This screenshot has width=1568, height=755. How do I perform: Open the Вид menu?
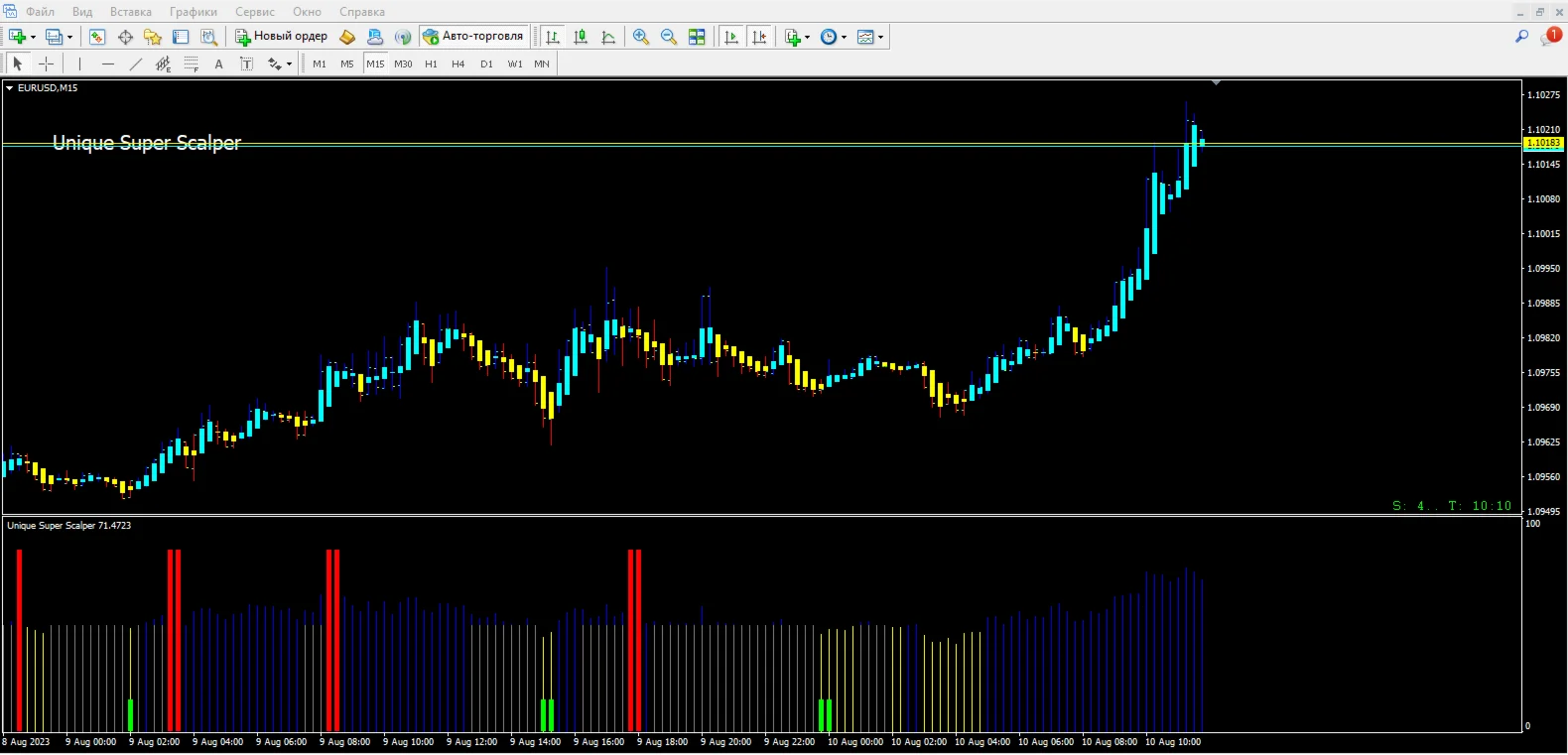pos(82,12)
